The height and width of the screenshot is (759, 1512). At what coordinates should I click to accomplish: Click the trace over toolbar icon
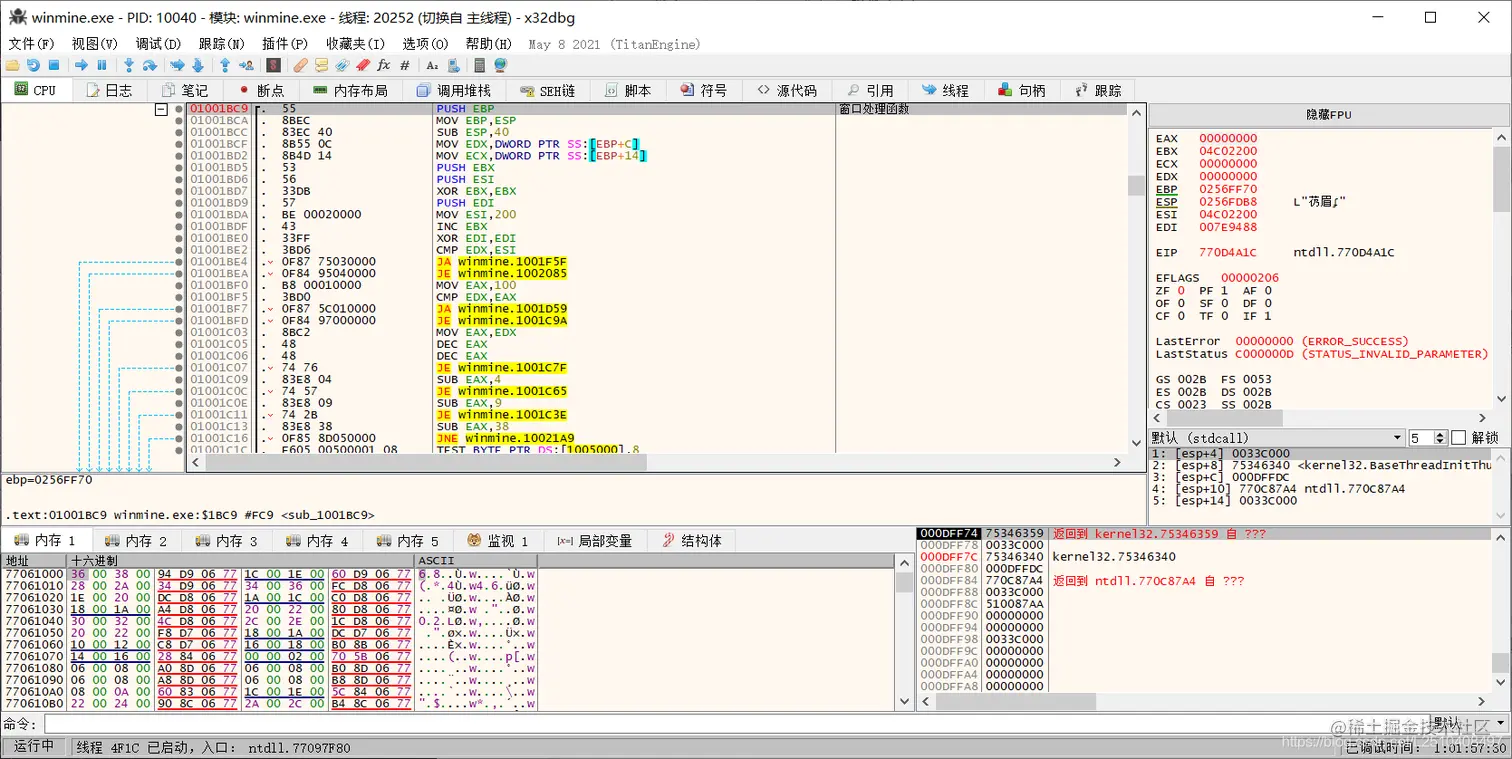click(197, 65)
